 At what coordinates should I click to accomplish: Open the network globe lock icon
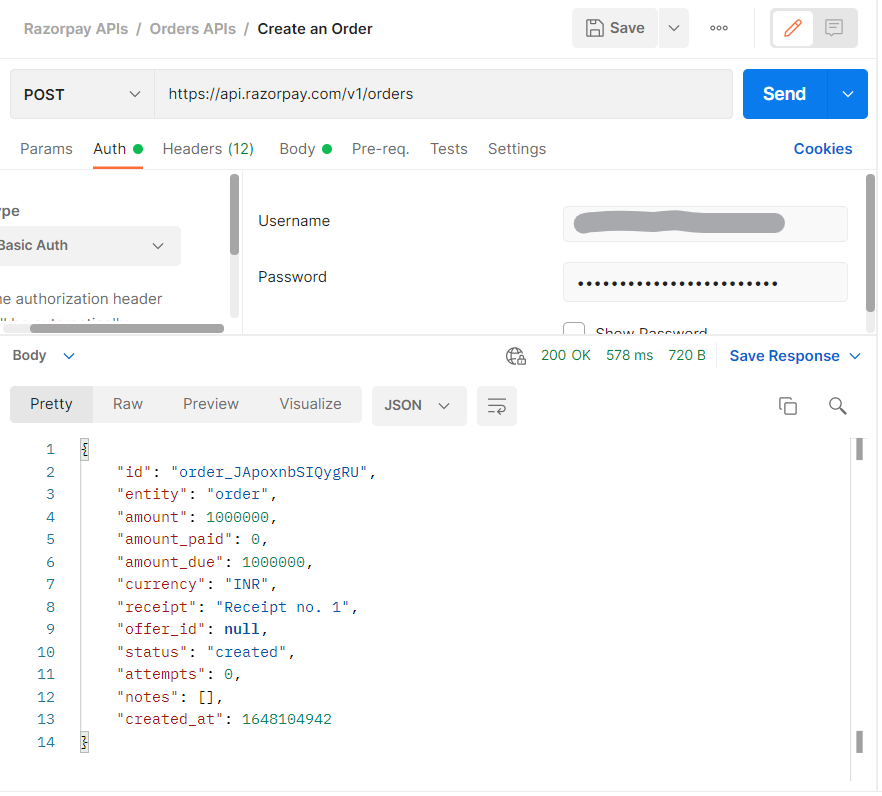point(518,357)
